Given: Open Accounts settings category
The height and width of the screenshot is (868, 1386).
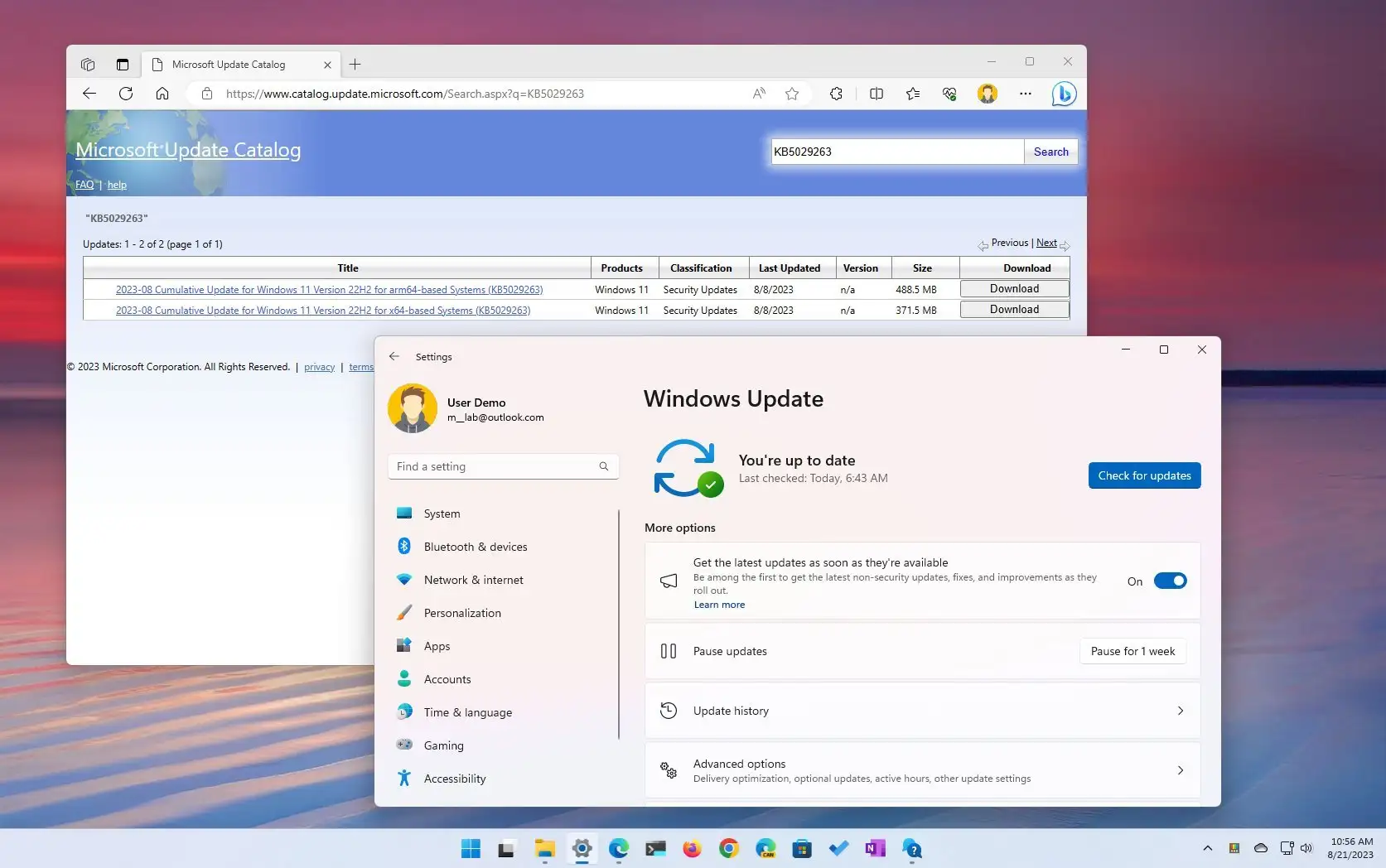Looking at the screenshot, I should 502,679.
